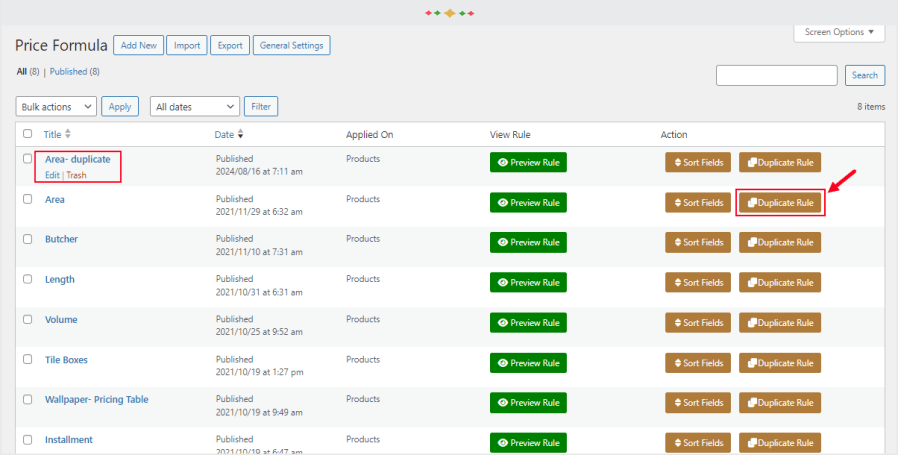Open General Settings
The height and width of the screenshot is (455, 898).
291,46
